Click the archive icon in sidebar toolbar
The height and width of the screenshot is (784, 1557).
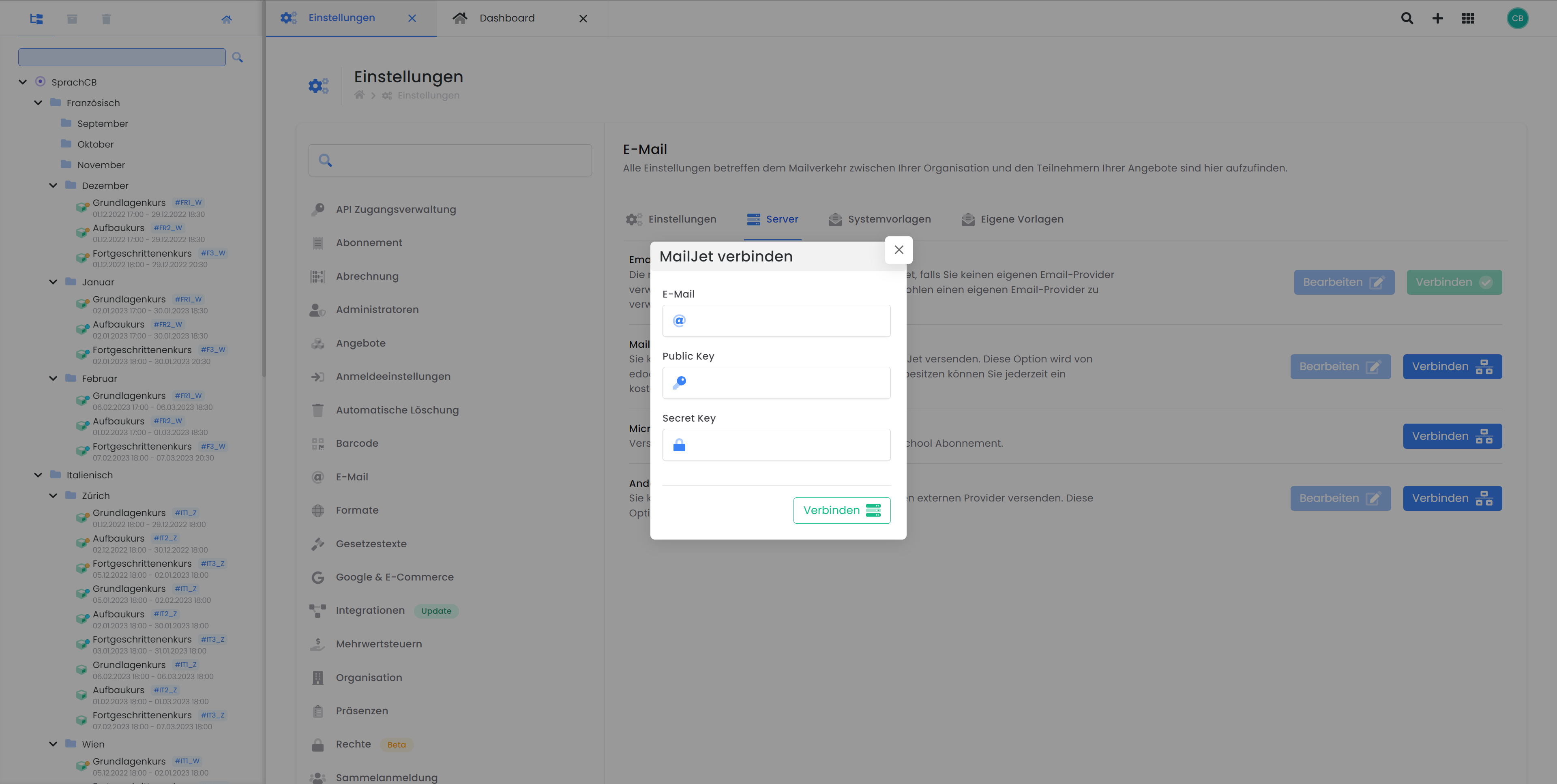[x=72, y=19]
